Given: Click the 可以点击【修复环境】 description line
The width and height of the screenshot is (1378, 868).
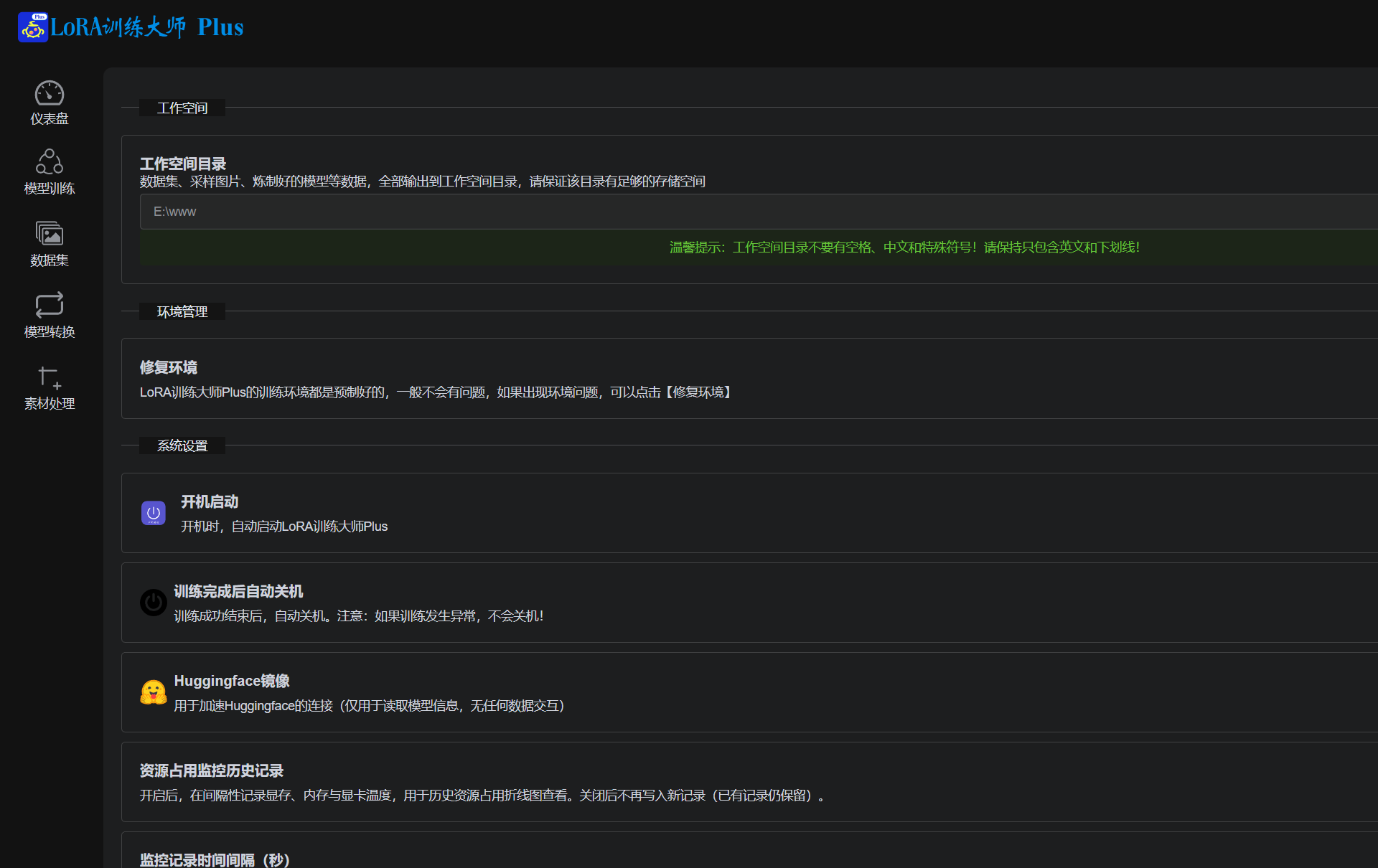Looking at the screenshot, I should coord(435,392).
